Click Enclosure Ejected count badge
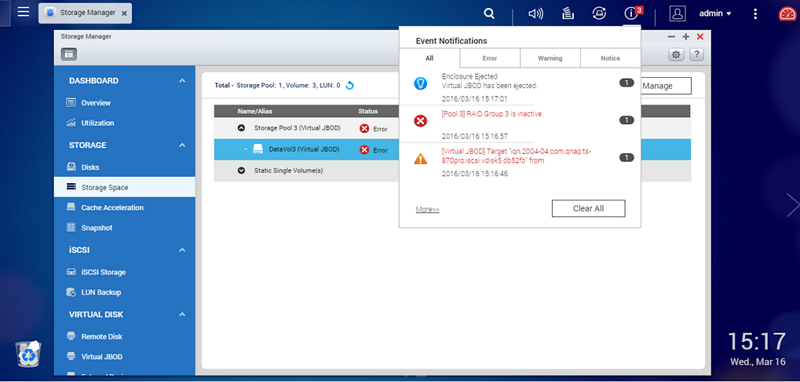Screen dimensions: 800x382 coord(627,83)
